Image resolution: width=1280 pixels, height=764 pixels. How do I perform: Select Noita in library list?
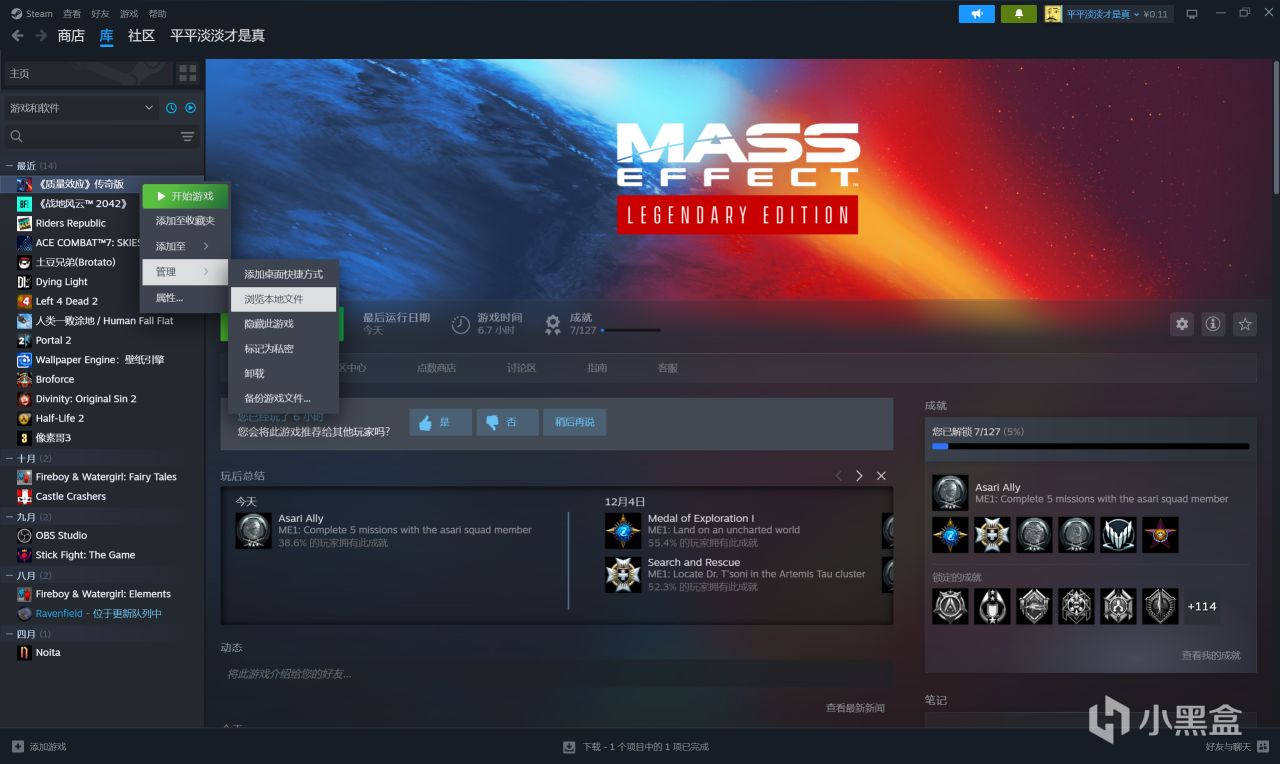pos(48,653)
